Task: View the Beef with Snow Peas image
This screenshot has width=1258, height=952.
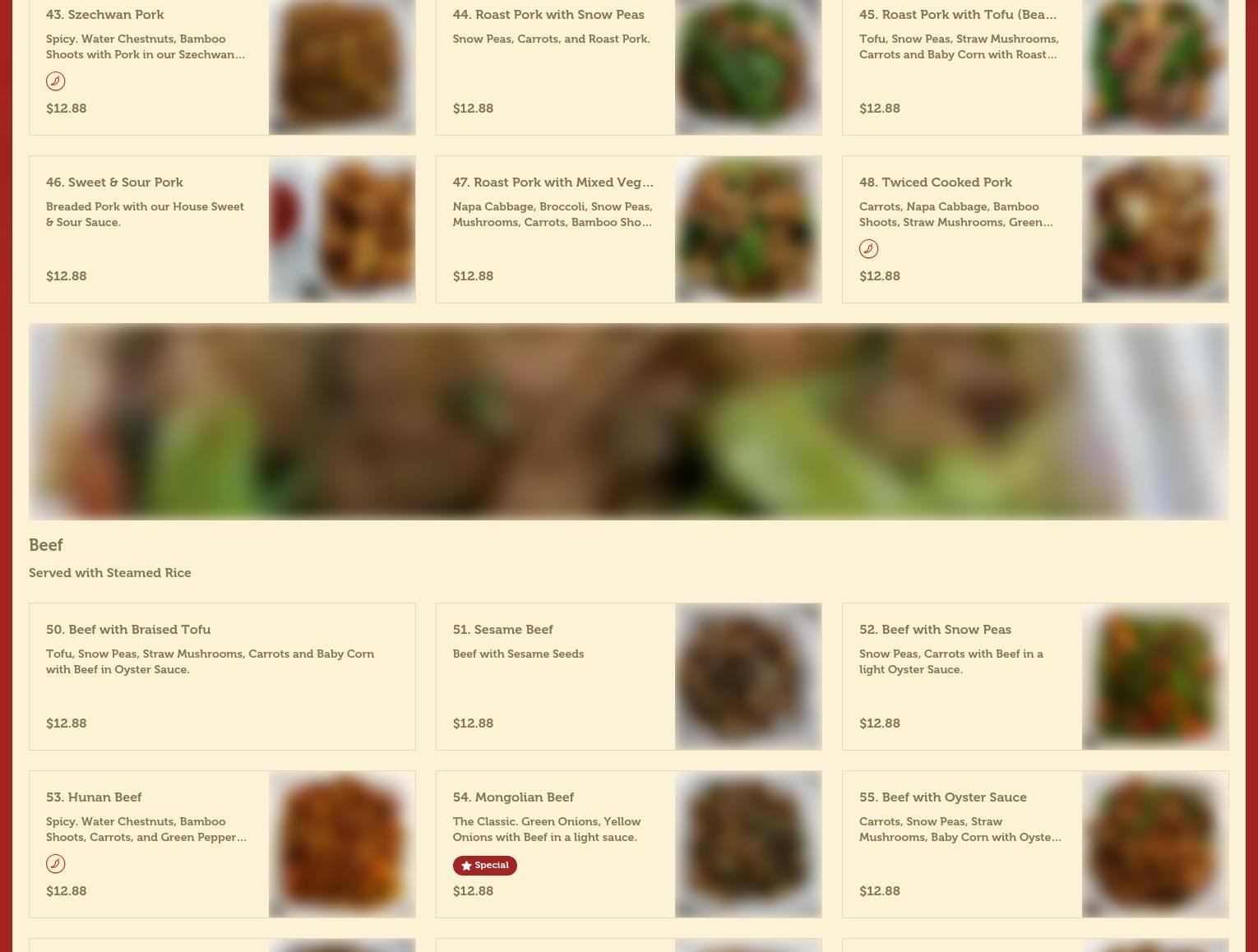Action: 1155,677
